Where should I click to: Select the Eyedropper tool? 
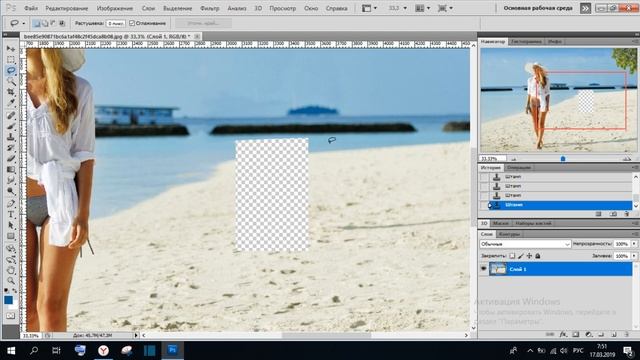pyautogui.click(x=11, y=103)
